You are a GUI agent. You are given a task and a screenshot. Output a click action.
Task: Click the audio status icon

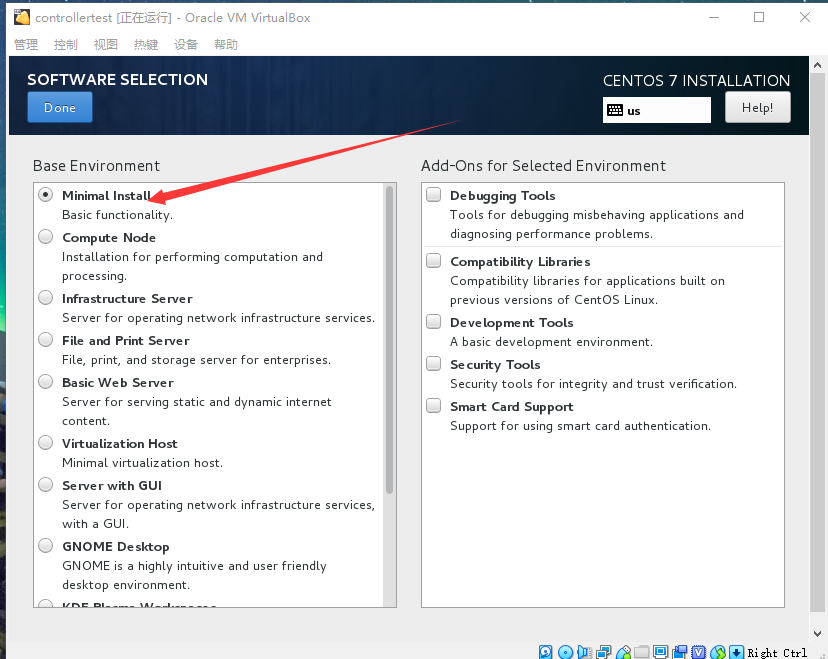(585, 652)
